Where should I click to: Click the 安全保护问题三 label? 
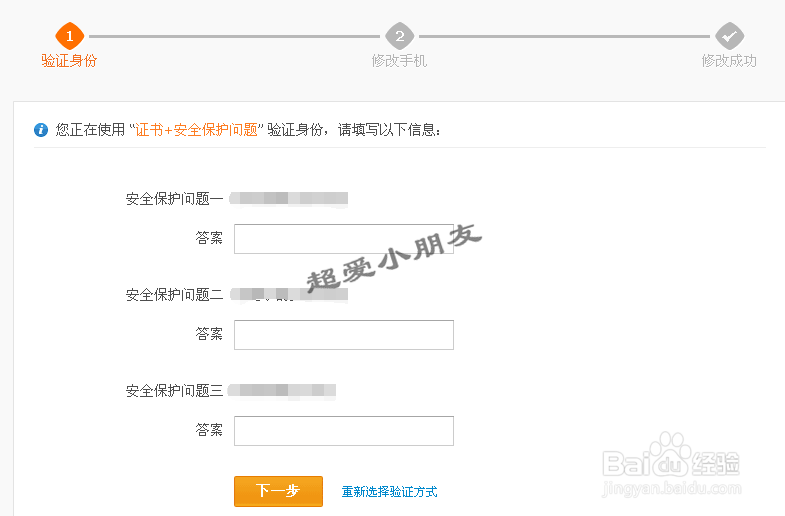(x=174, y=391)
